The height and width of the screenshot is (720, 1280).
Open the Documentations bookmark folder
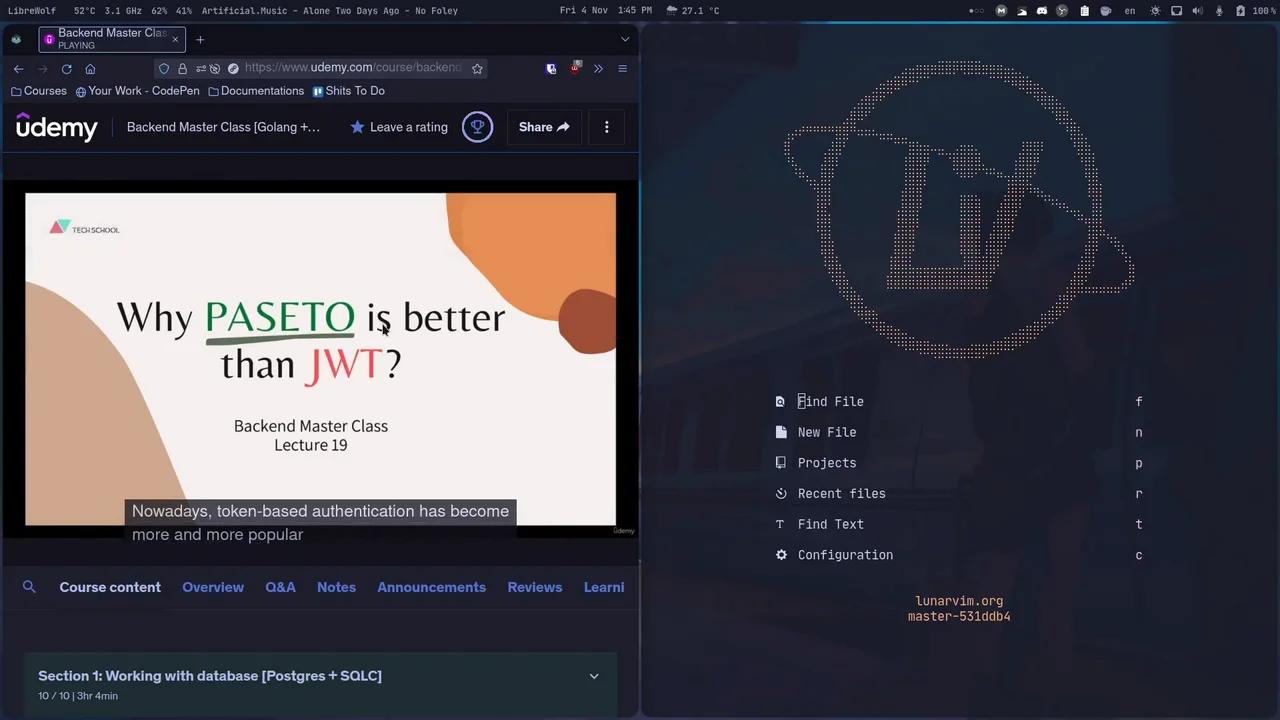pos(262,90)
